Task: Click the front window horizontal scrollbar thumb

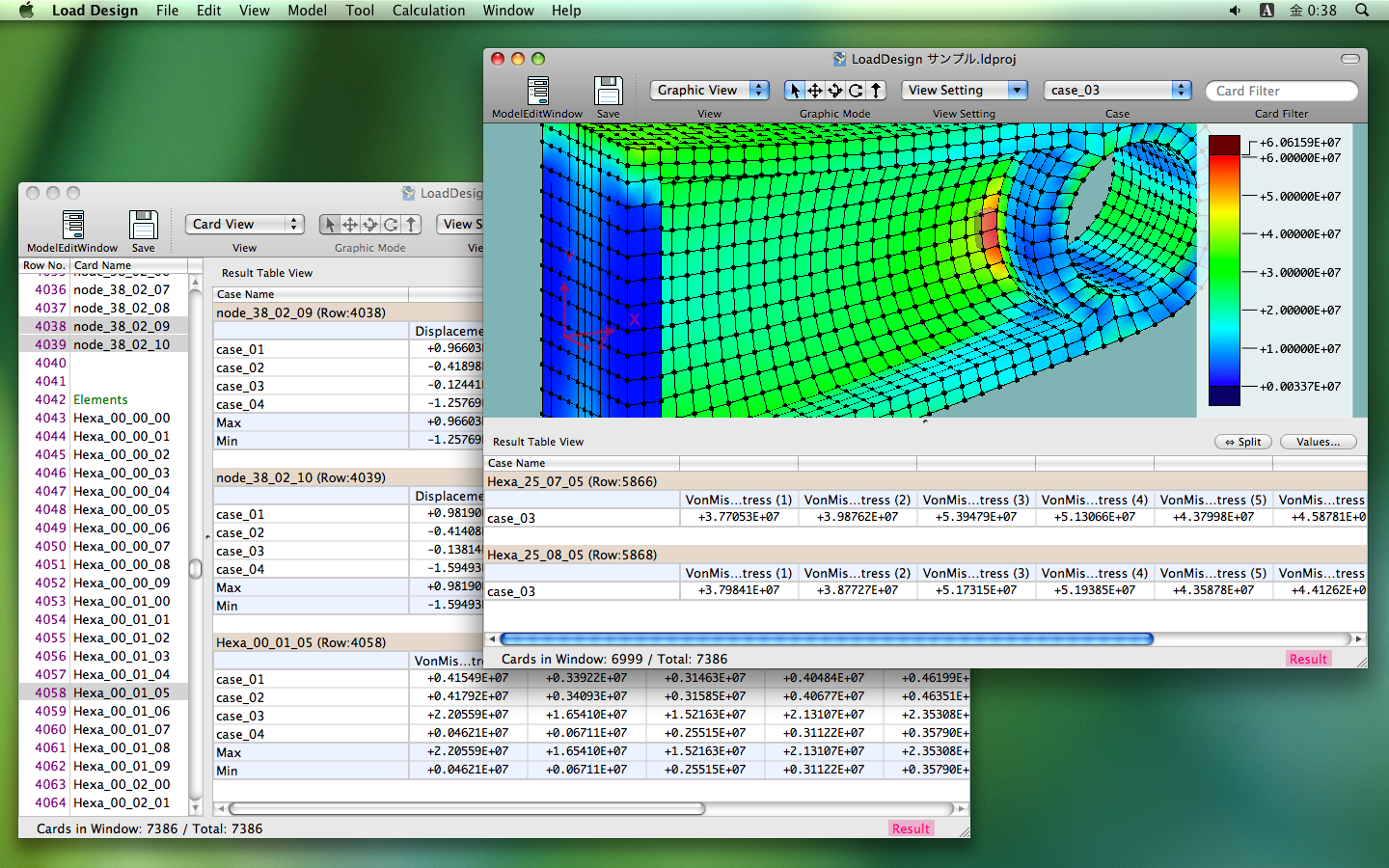Action: point(827,638)
